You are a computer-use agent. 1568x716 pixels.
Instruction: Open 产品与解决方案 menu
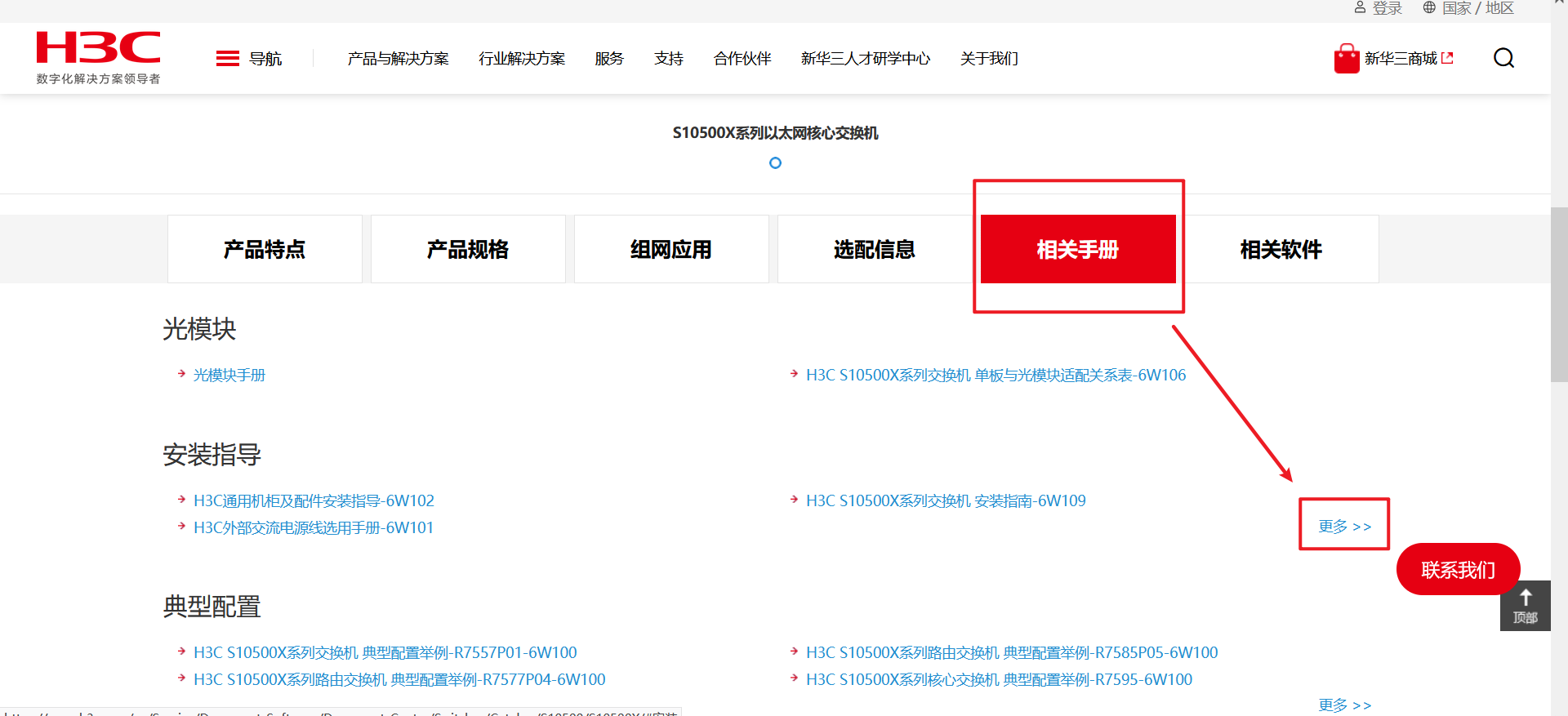(399, 59)
